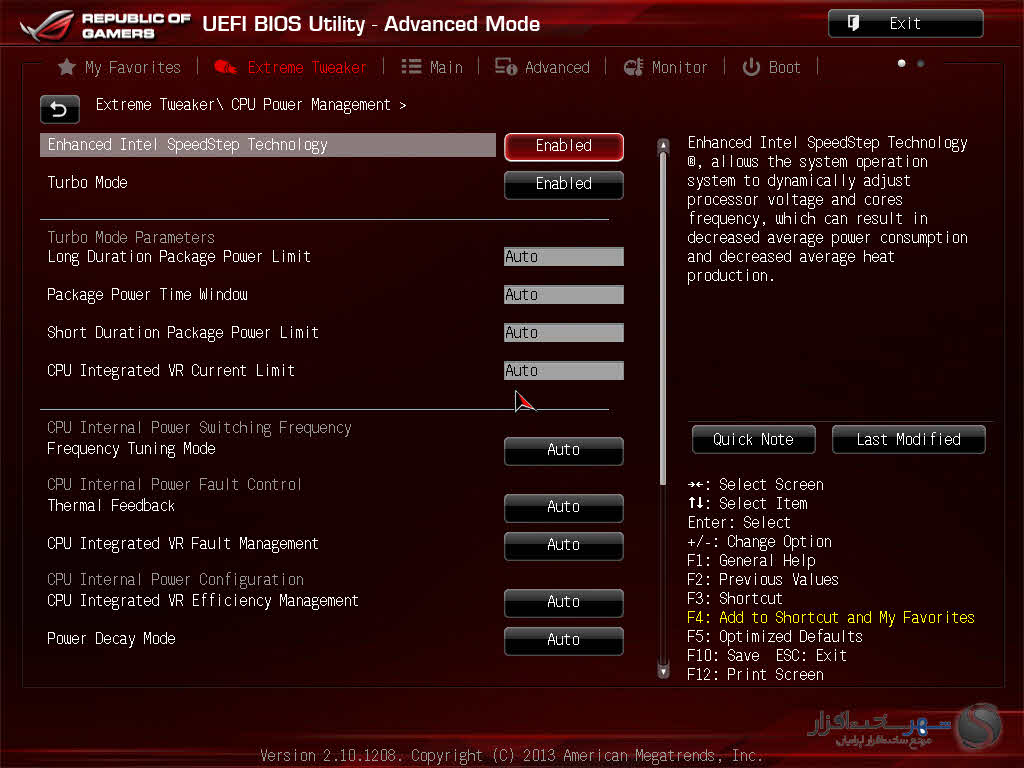Open Frequency Tuning Mode Auto dropdown
The image size is (1024, 768).
[563, 450]
